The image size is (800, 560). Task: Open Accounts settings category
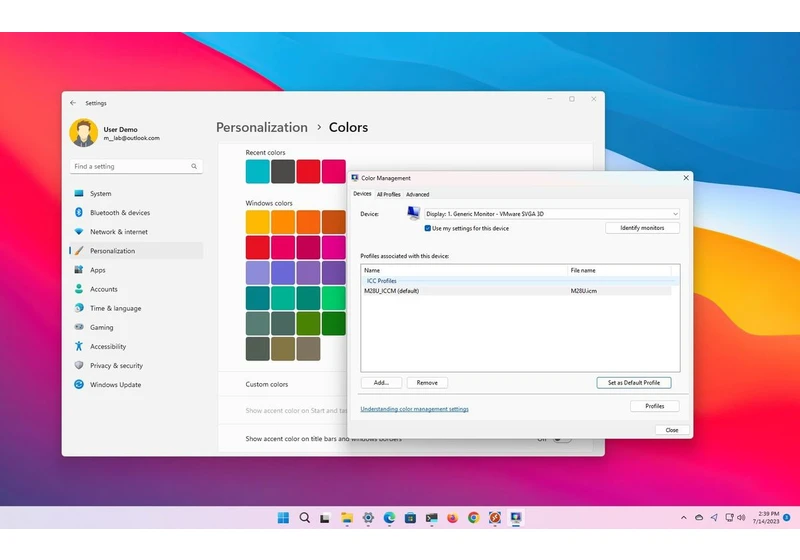136,289
